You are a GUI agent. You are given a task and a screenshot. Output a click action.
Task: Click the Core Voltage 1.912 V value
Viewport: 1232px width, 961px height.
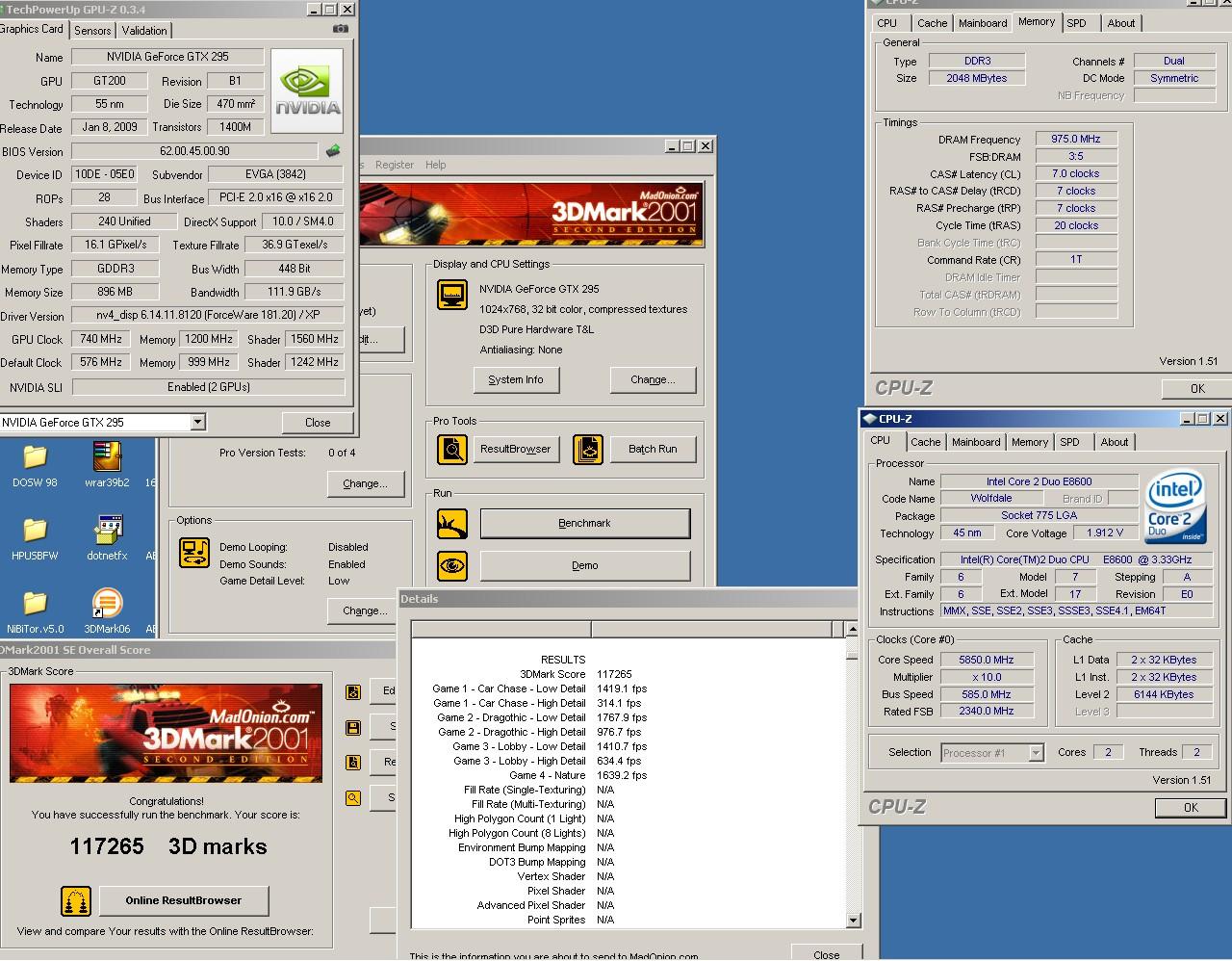[1104, 533]
